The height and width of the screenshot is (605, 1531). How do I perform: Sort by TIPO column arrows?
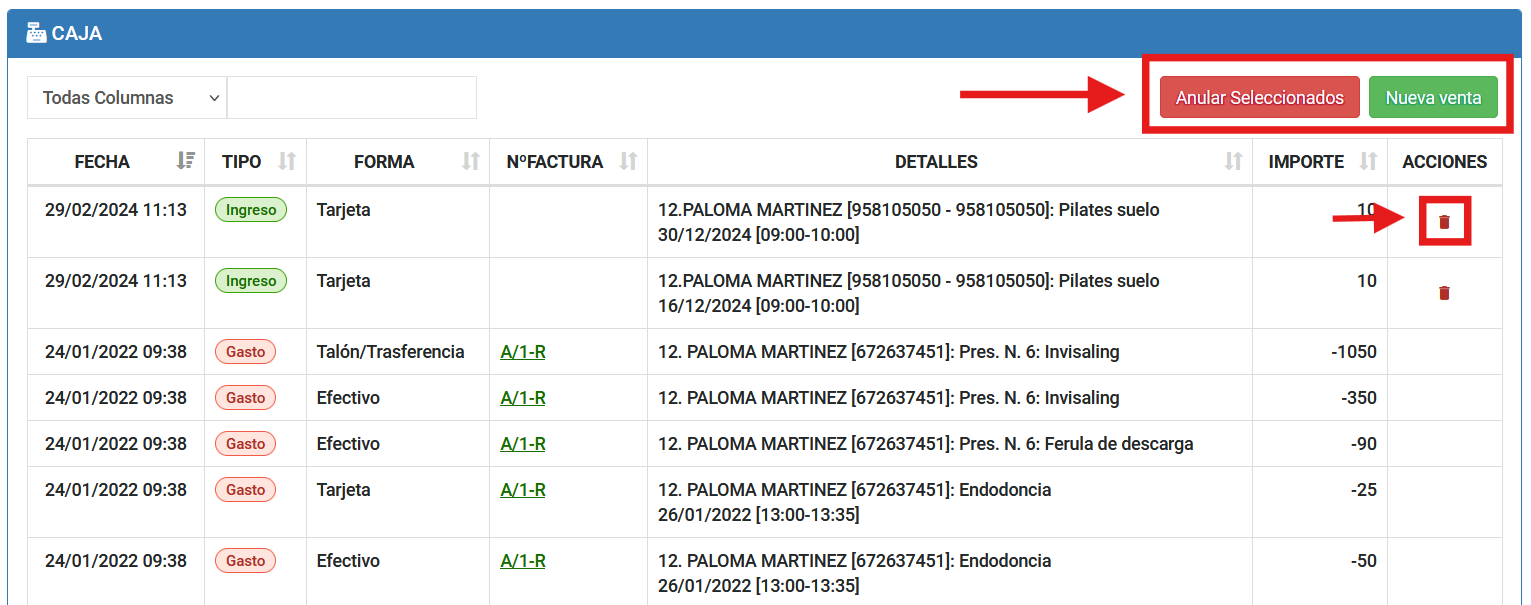click(x=287, y=161)
